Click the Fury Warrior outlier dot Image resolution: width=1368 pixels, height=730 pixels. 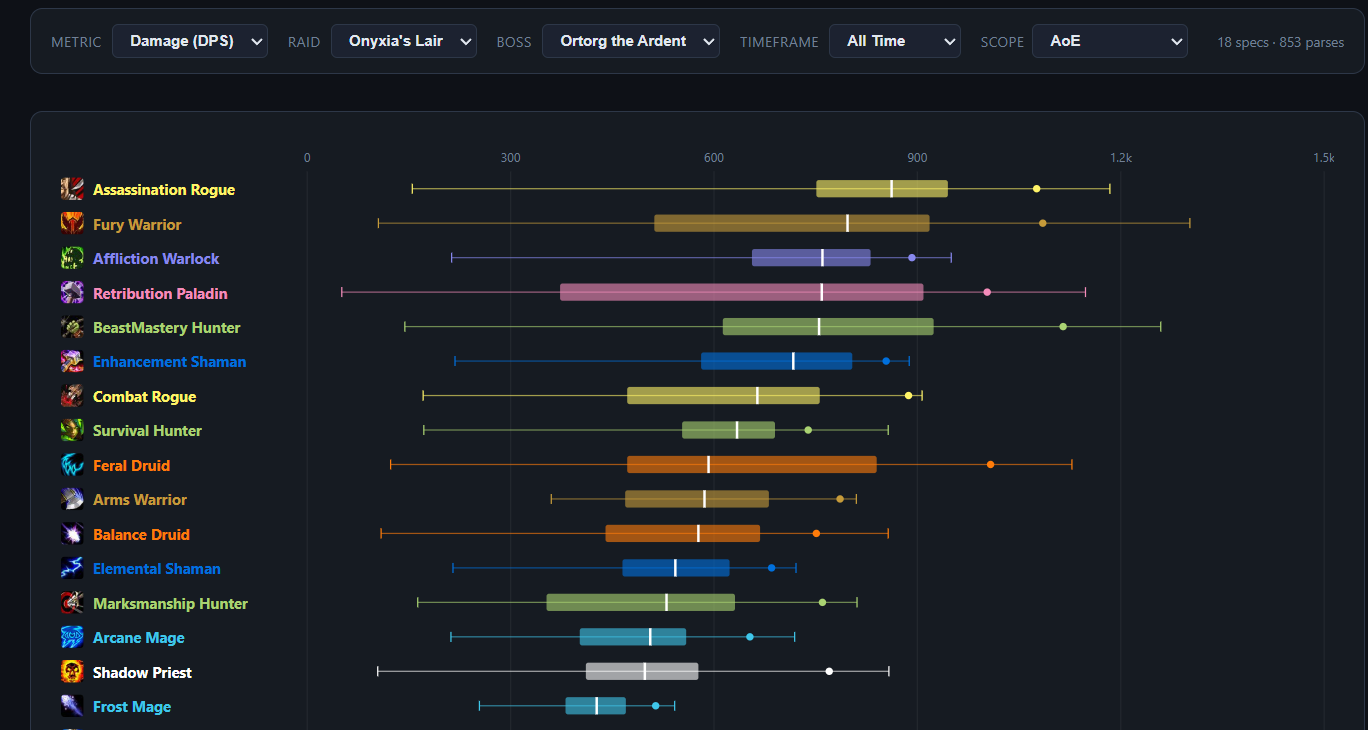(x=1043, y=223)
